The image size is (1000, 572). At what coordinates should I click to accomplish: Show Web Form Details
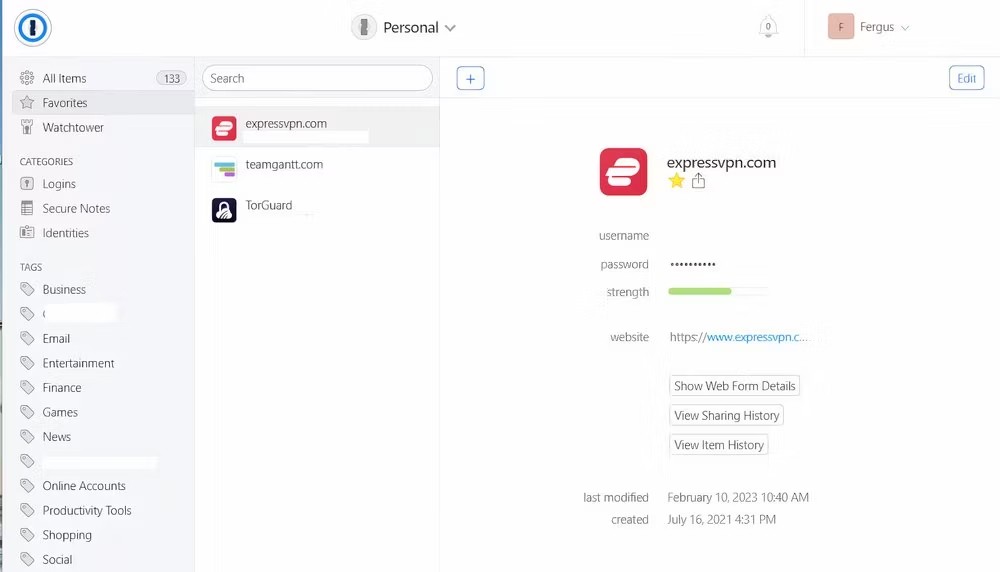pos(734,386)
